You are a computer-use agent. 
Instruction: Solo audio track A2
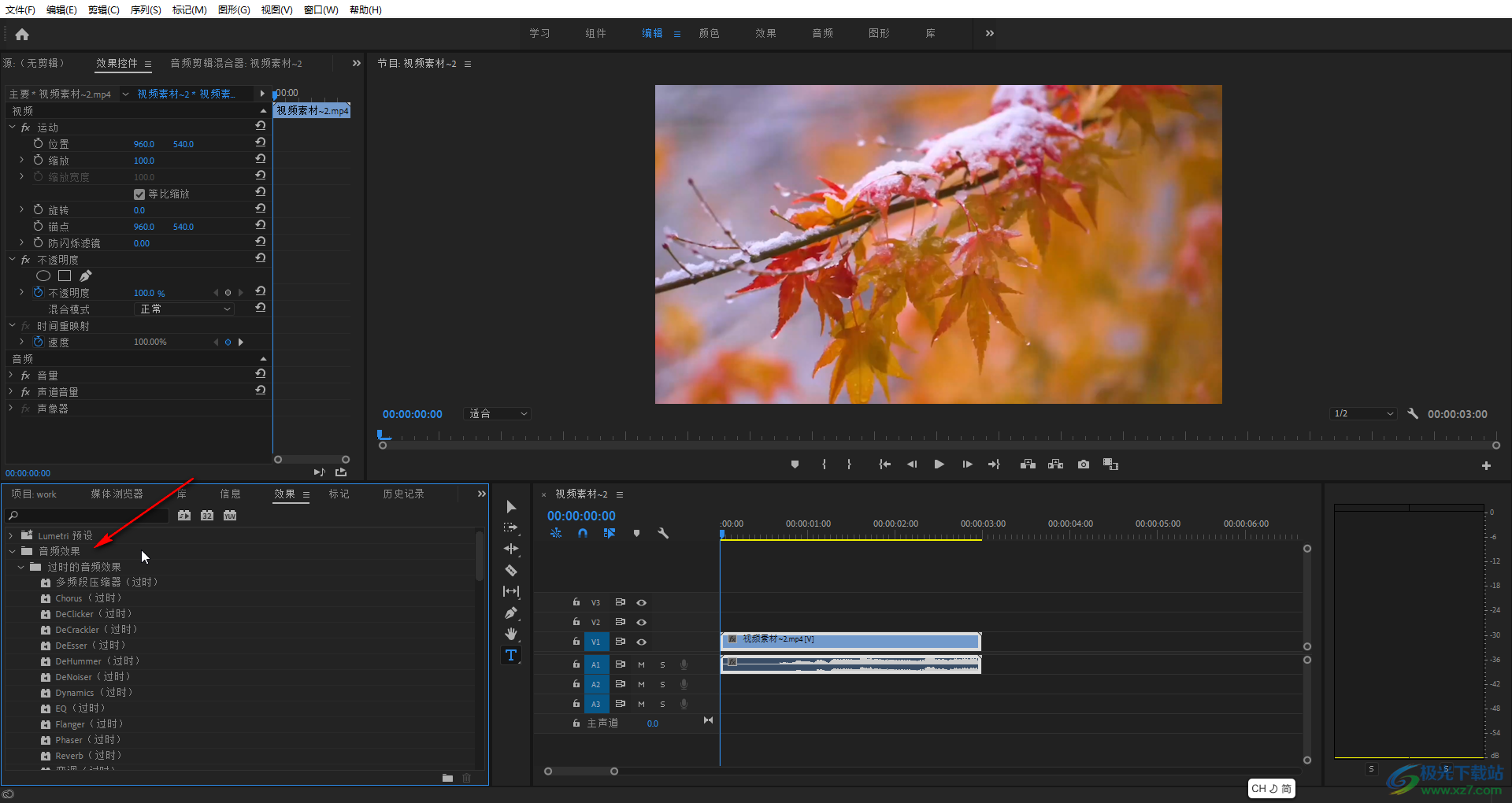pyautogui.click(x=662, y=684)
